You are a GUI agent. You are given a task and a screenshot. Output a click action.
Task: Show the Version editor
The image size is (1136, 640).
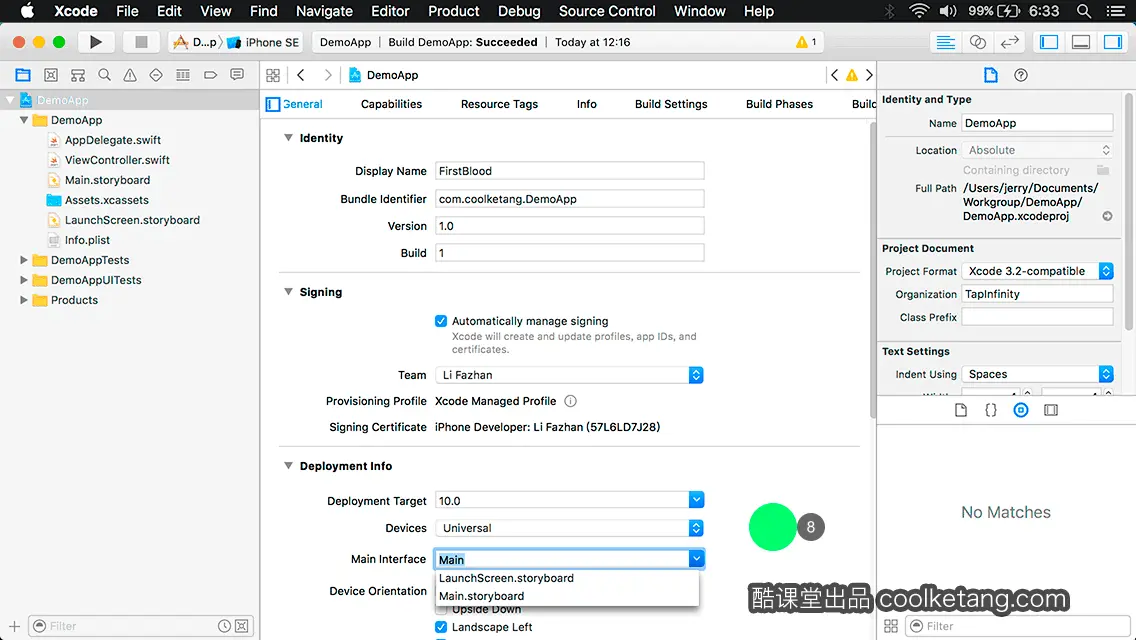pos(1009,42)
